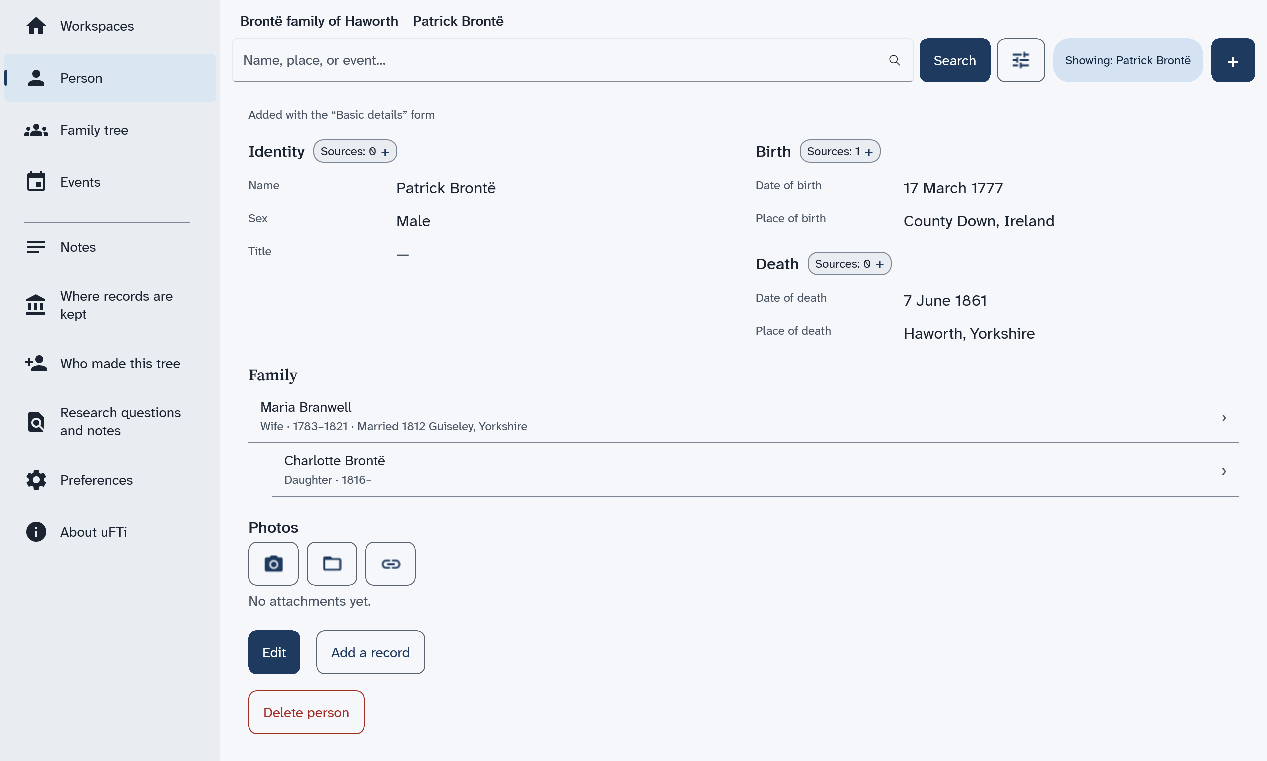1267x761 pixels.
Task: Click the add-person icon for tree makers
Action: click(36, 363)
